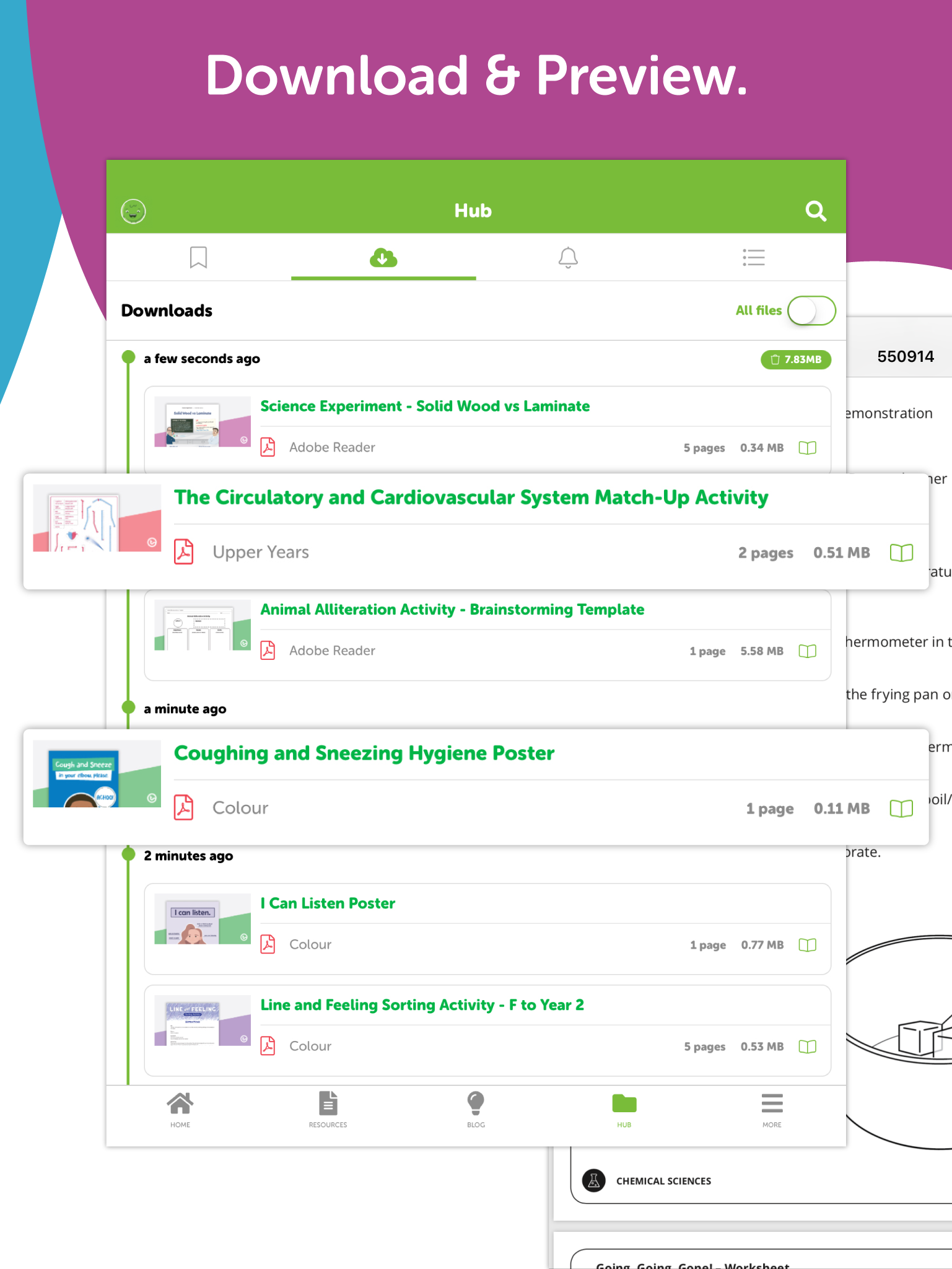Image resolution: width=952 pixels, height=1269 pixels.
Task: Preview Animal Alliteration with book icon
Action: [807, 651]
